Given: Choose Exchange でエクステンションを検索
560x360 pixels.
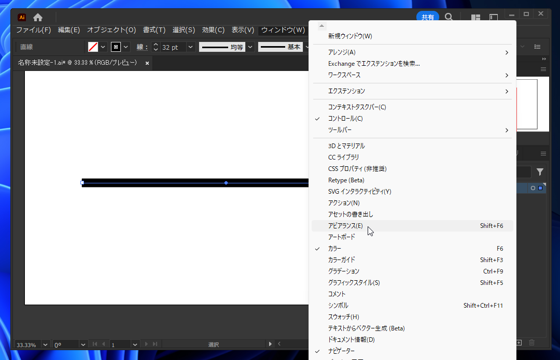Looking at the screenshot, I should coord(412,64).
